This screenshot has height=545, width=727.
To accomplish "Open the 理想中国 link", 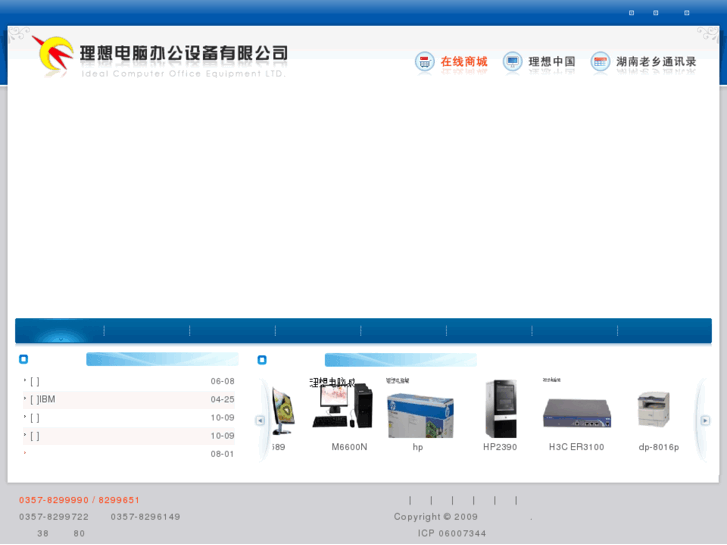I will pos(552,61).
